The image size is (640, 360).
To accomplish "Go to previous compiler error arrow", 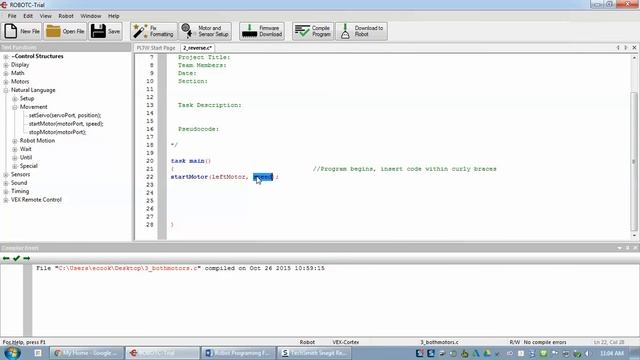I will tap(6, 258).
